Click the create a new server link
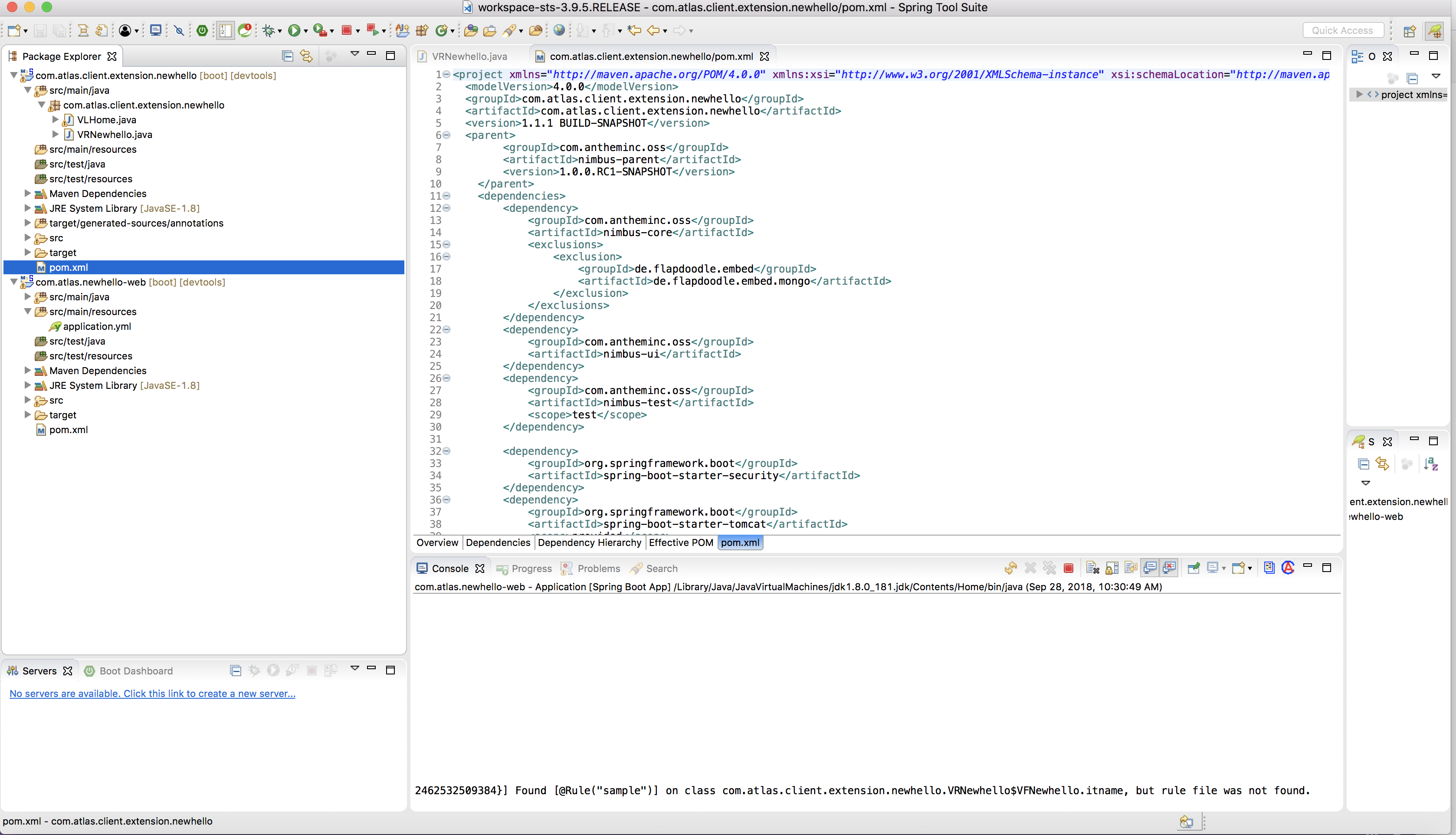This screenshot has width=1456, height=835. [152, 694]
